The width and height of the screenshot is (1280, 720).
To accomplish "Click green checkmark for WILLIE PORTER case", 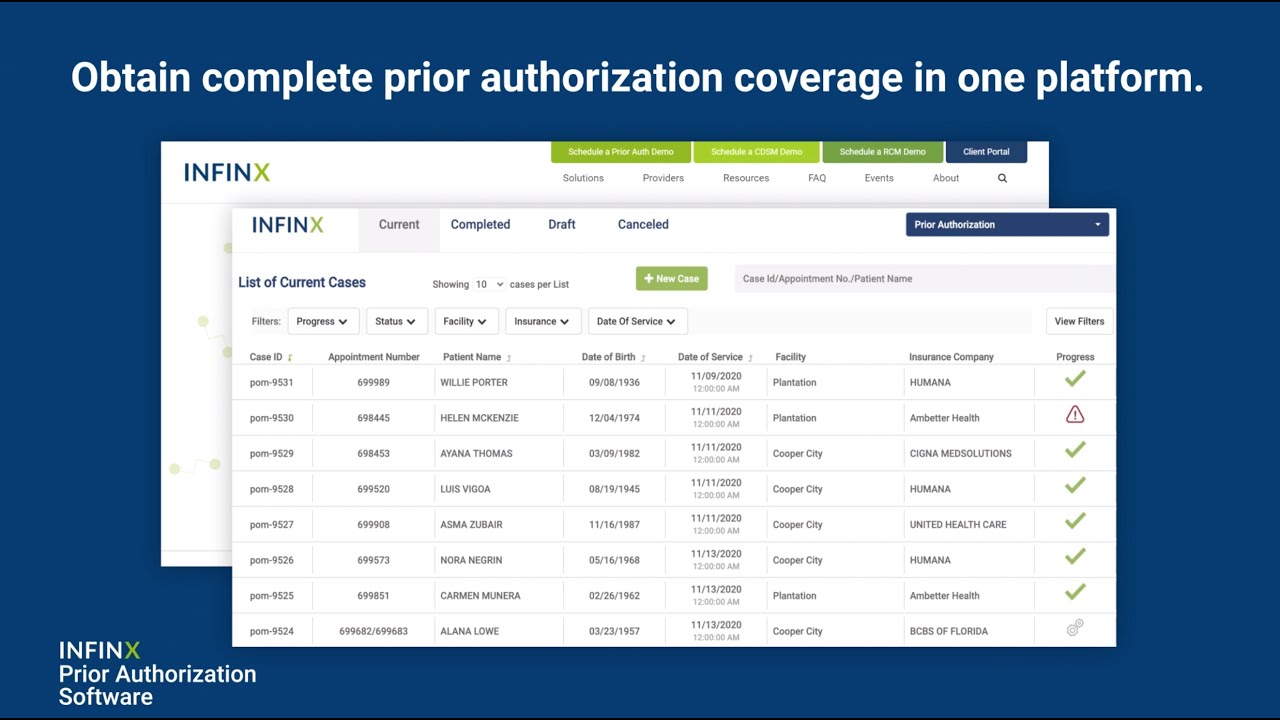I will pyautogui.click(x=1075, y=379).
